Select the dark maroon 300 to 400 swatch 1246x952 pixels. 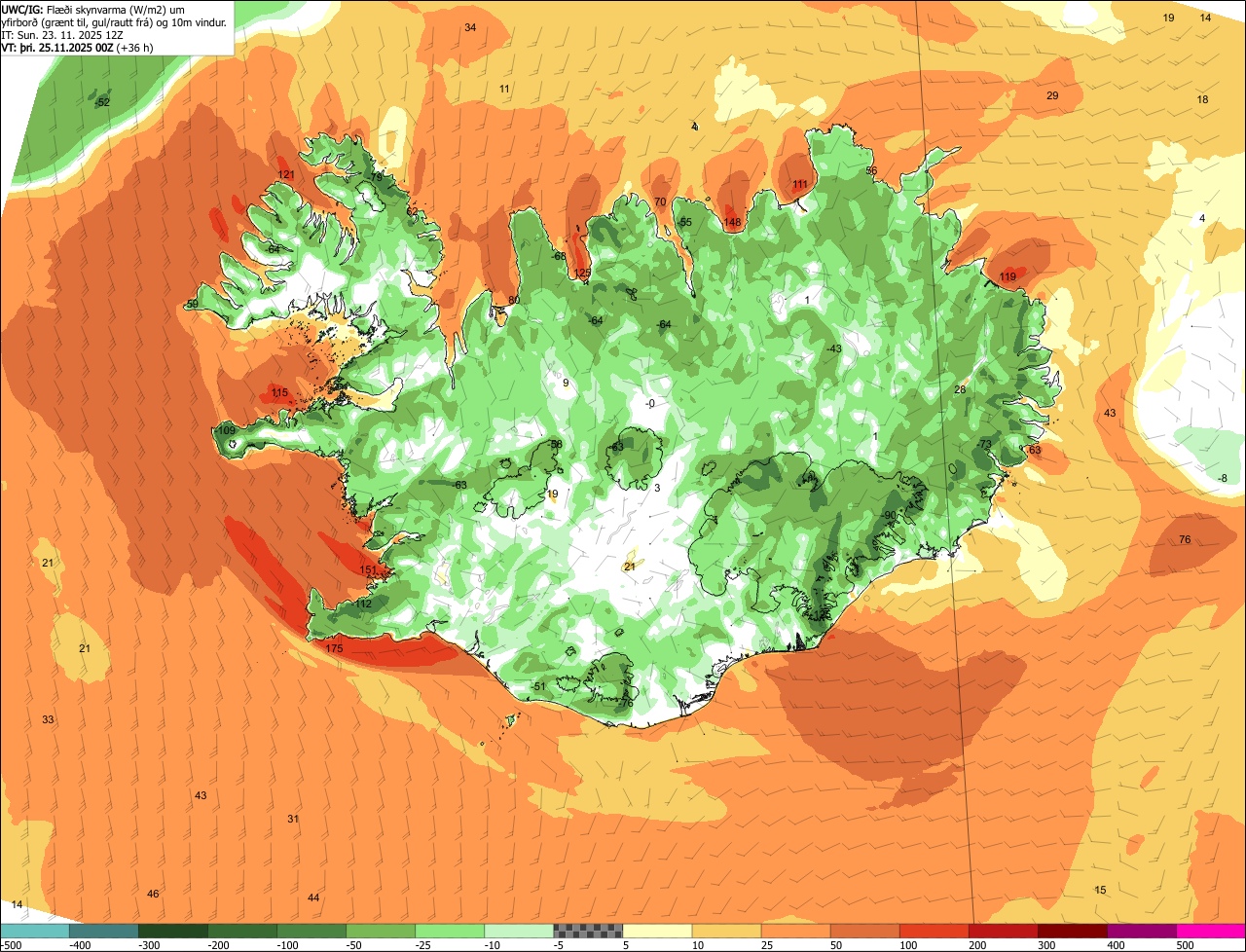pyautogui.click(x=1072, y=931)
